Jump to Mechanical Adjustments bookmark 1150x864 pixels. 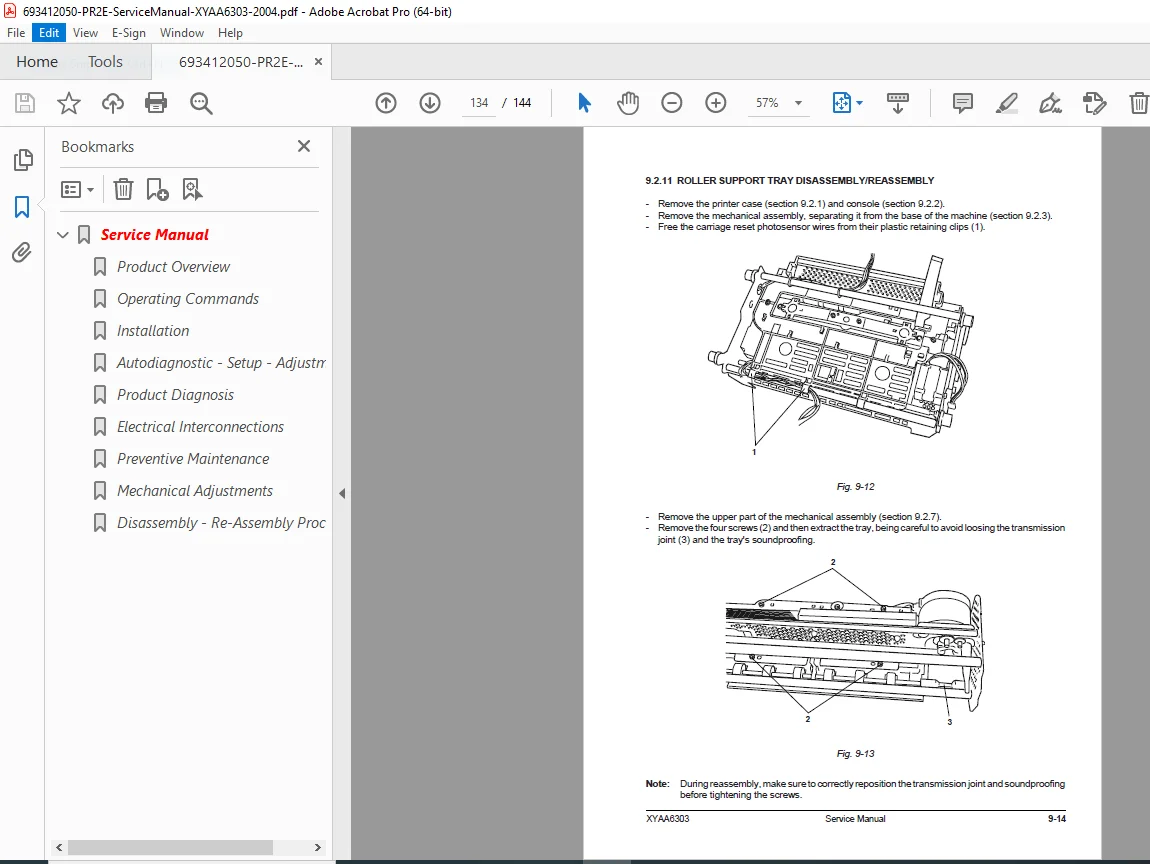[194, 491]
